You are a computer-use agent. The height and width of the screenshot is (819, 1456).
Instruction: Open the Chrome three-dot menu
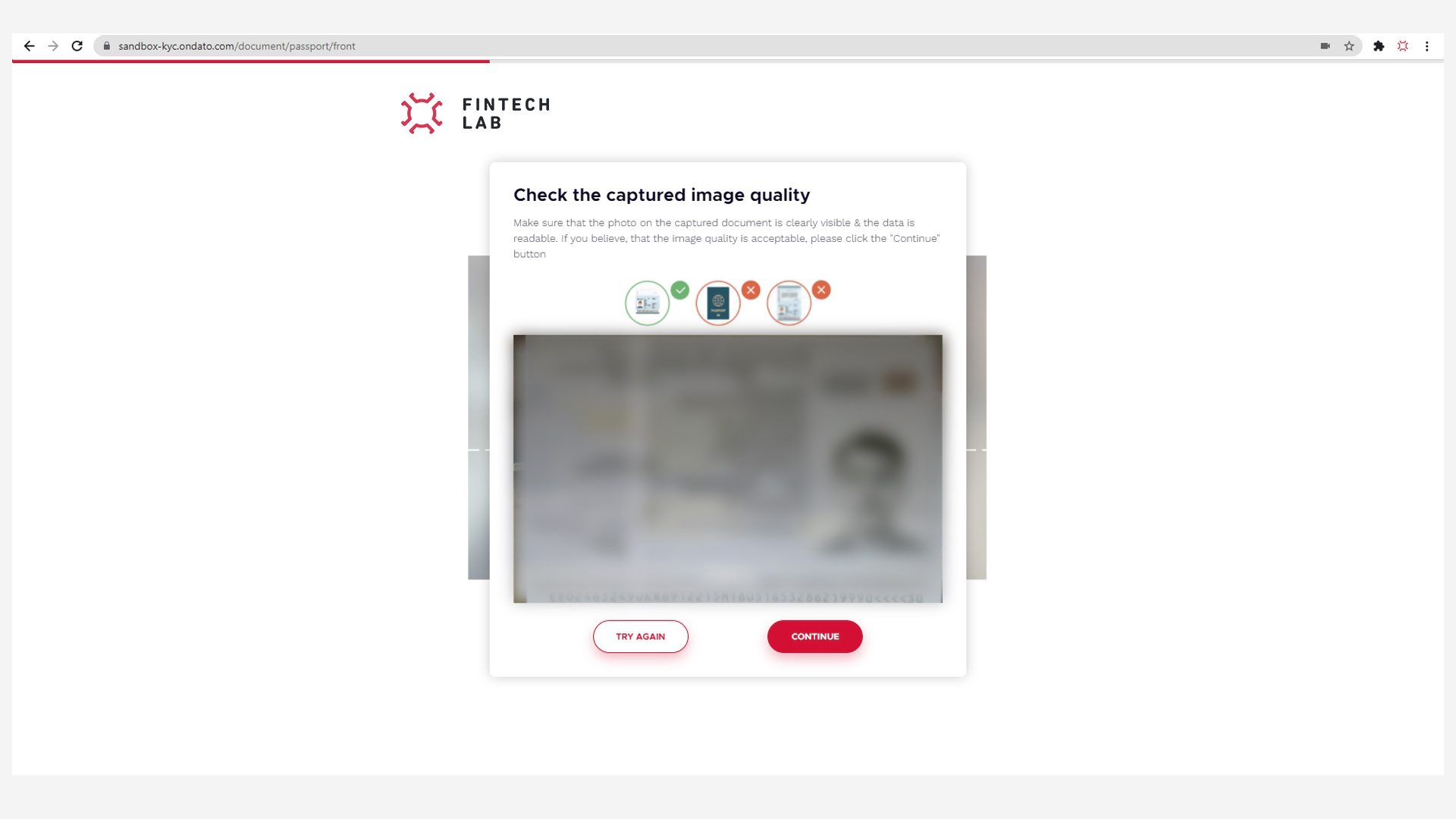coord(1426,46)
